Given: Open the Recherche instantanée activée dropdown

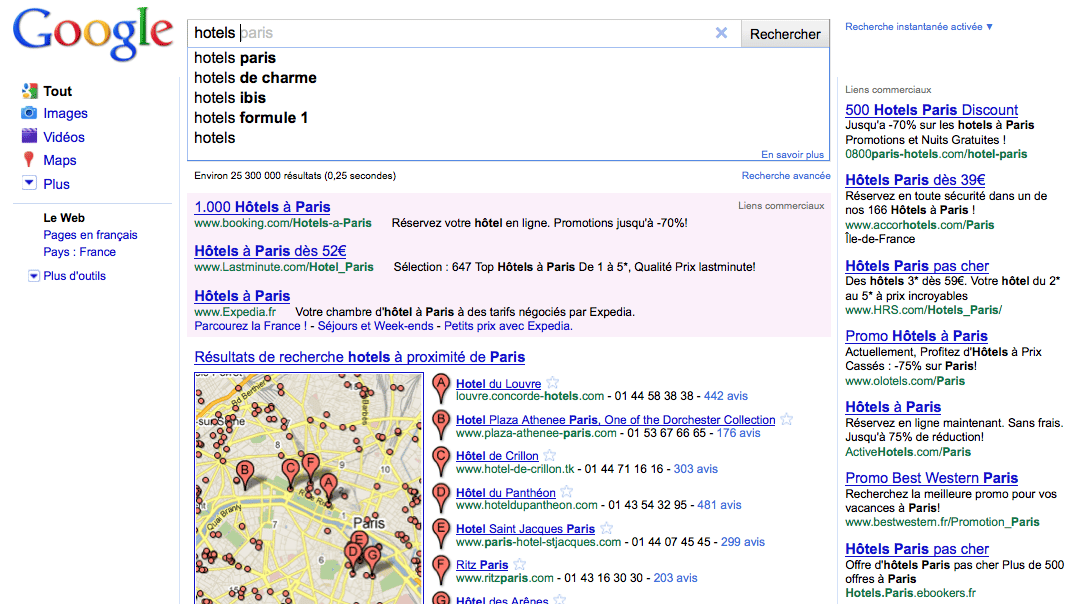Looking at the screenshot, I should [x=919, y=27].
